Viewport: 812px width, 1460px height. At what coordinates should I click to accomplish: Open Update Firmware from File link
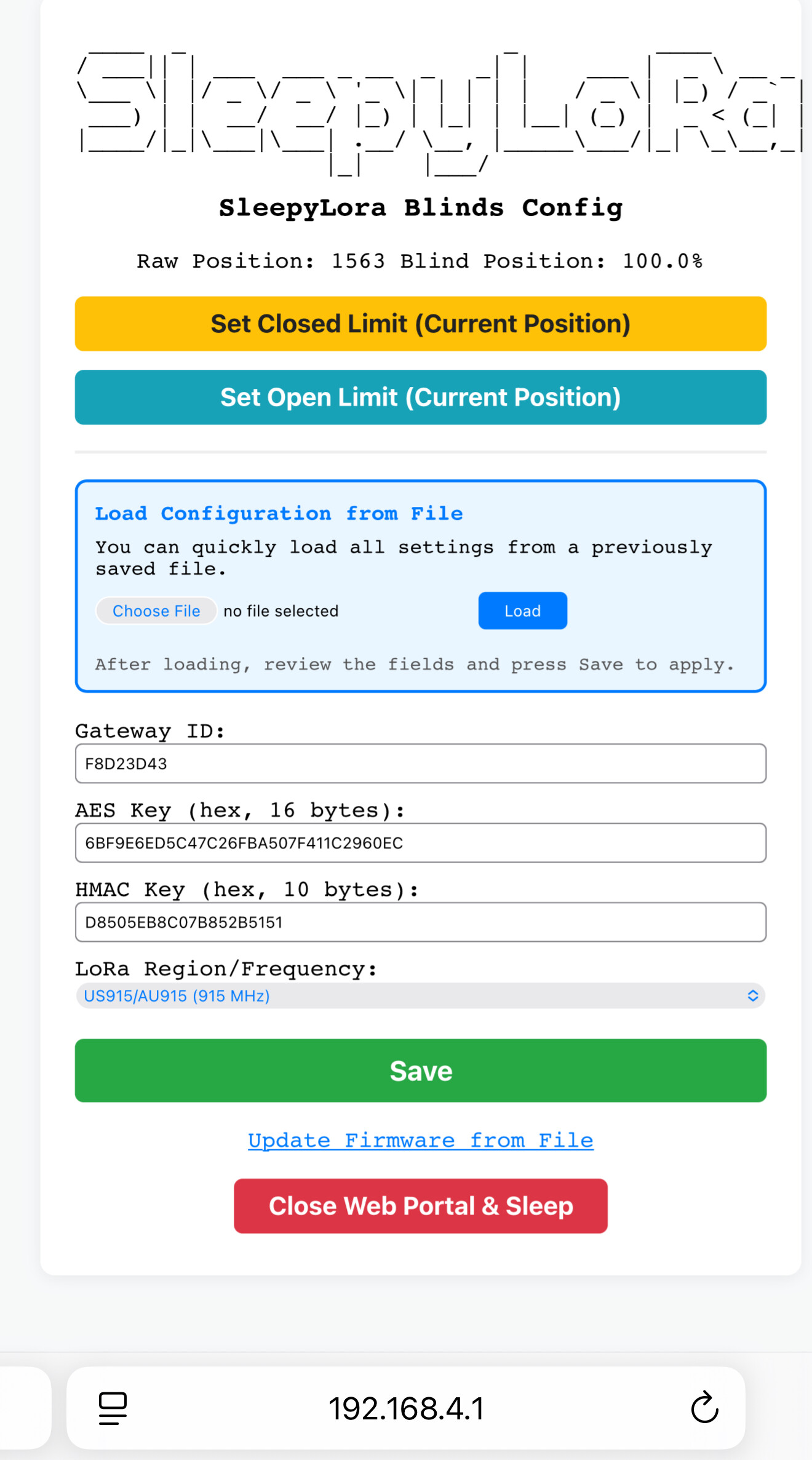click(421, 1140)
